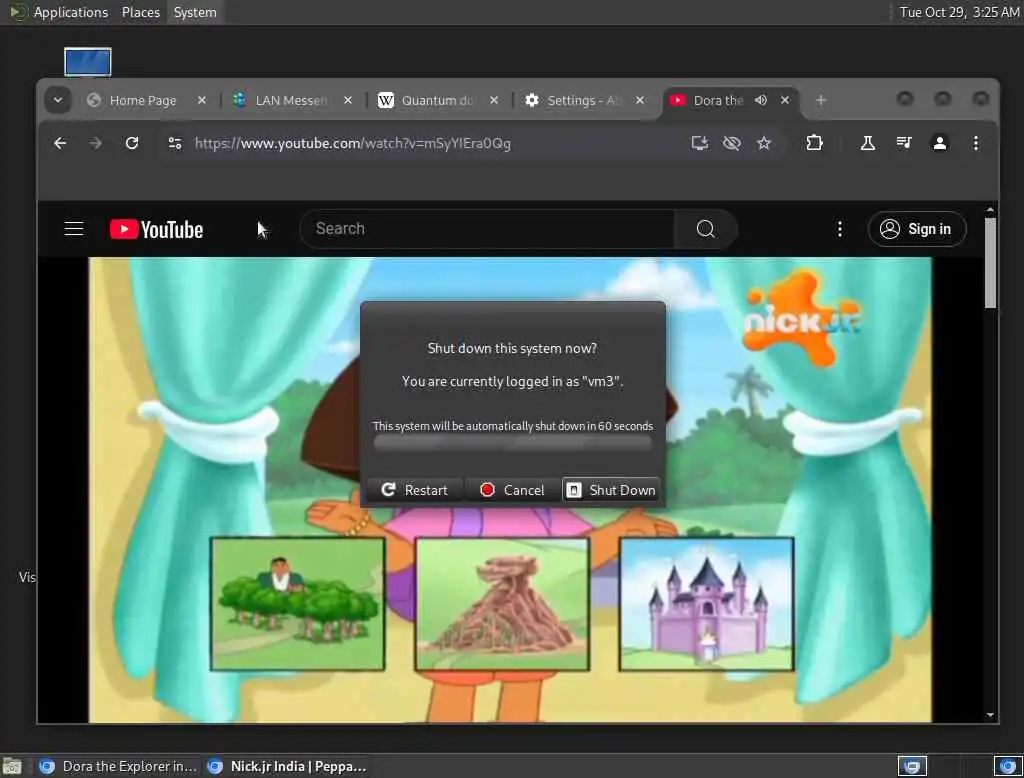Go forward in browser history

tap(95, 143)
